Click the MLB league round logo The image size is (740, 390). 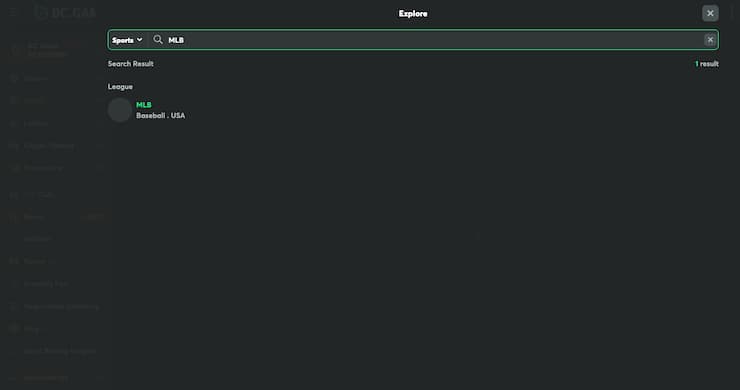tap(120, 110)
